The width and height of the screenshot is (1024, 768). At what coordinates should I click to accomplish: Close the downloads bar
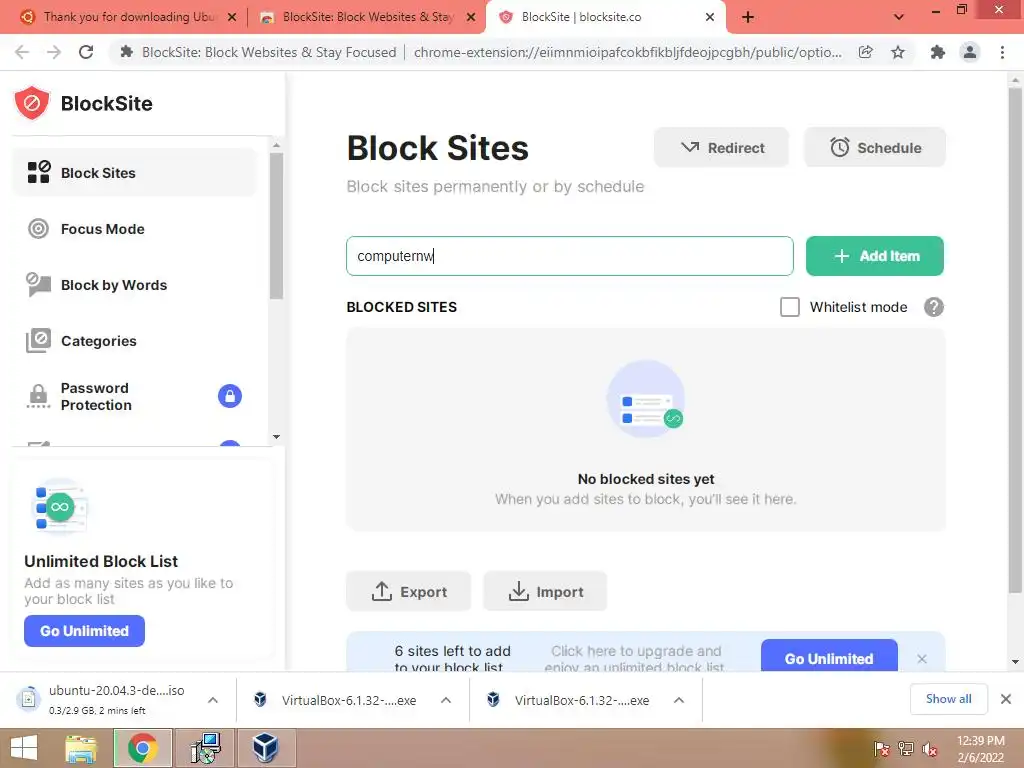[x=1006, y=699]
